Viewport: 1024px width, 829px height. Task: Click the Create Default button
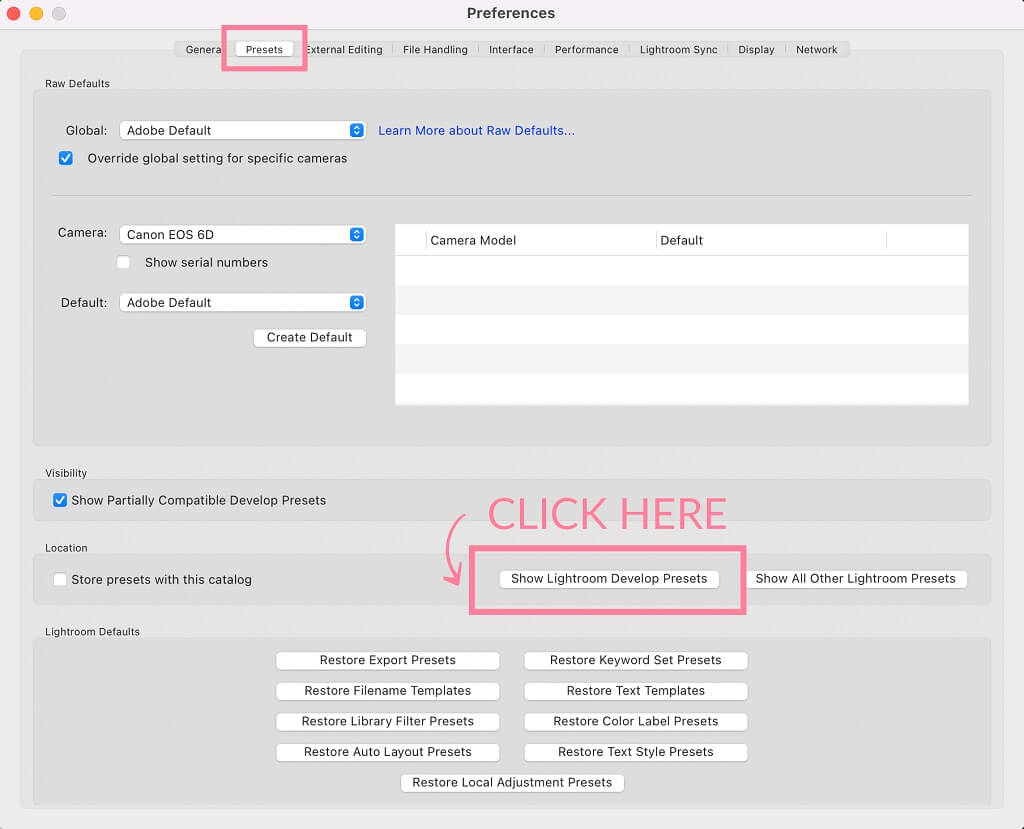tap(310, 338)
